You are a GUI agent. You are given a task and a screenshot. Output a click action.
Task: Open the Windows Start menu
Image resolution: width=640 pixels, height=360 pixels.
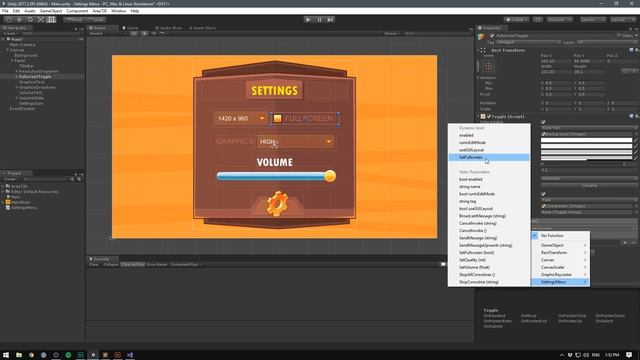point(6,355)
